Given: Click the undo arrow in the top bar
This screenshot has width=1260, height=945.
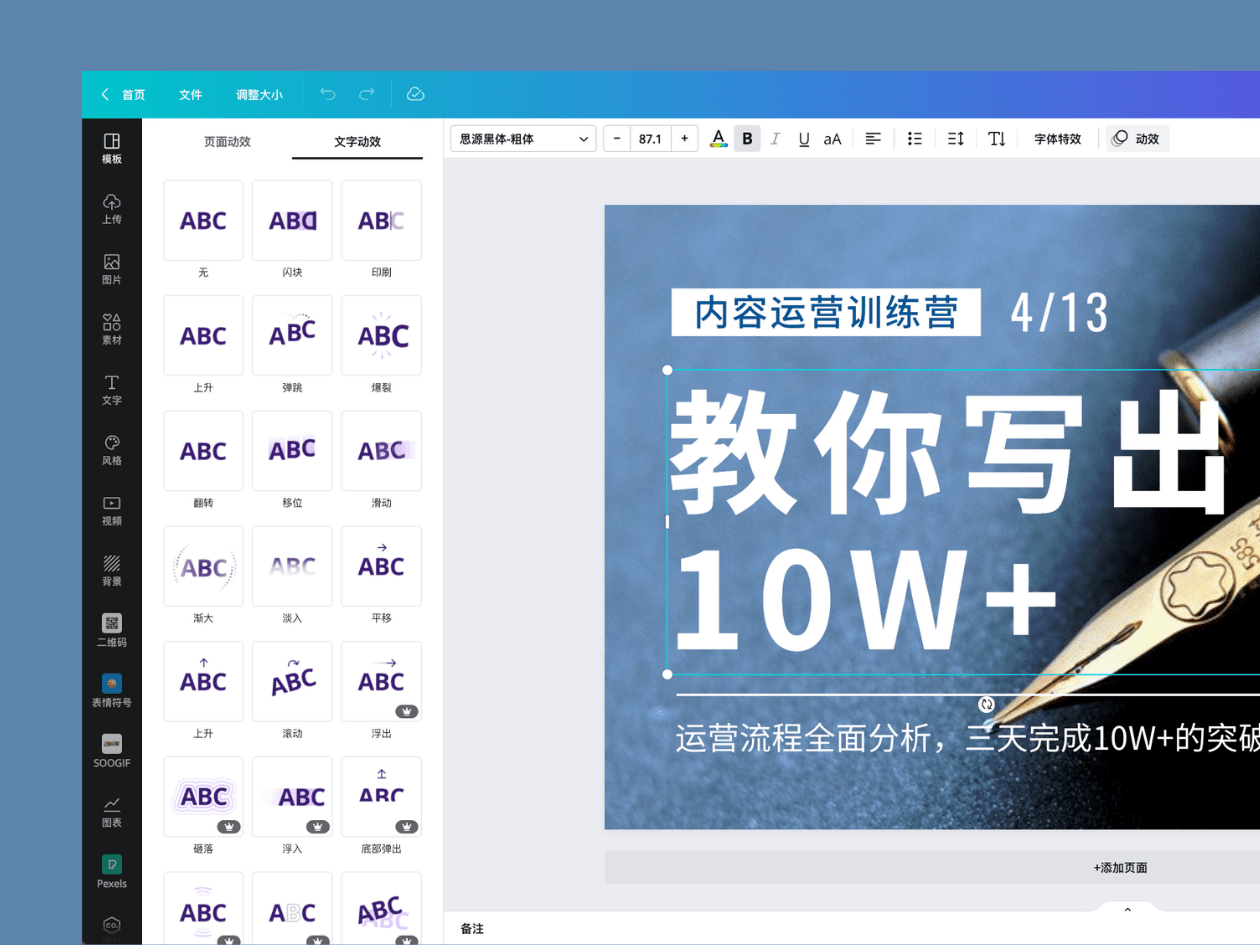Looking at the screenshot, I should [x=328, y=94].
